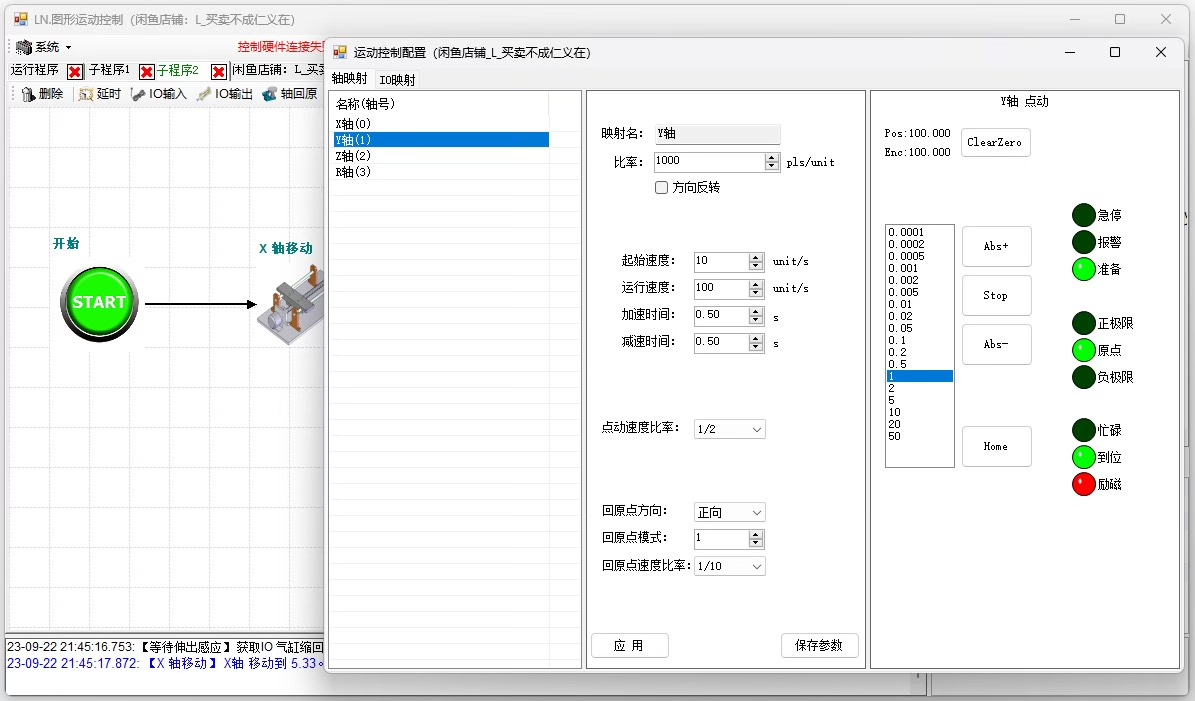Viewport: 1195px width, 701px height.
Task: Open the 子程序2 tab in main window
Action: click(178, 70)
